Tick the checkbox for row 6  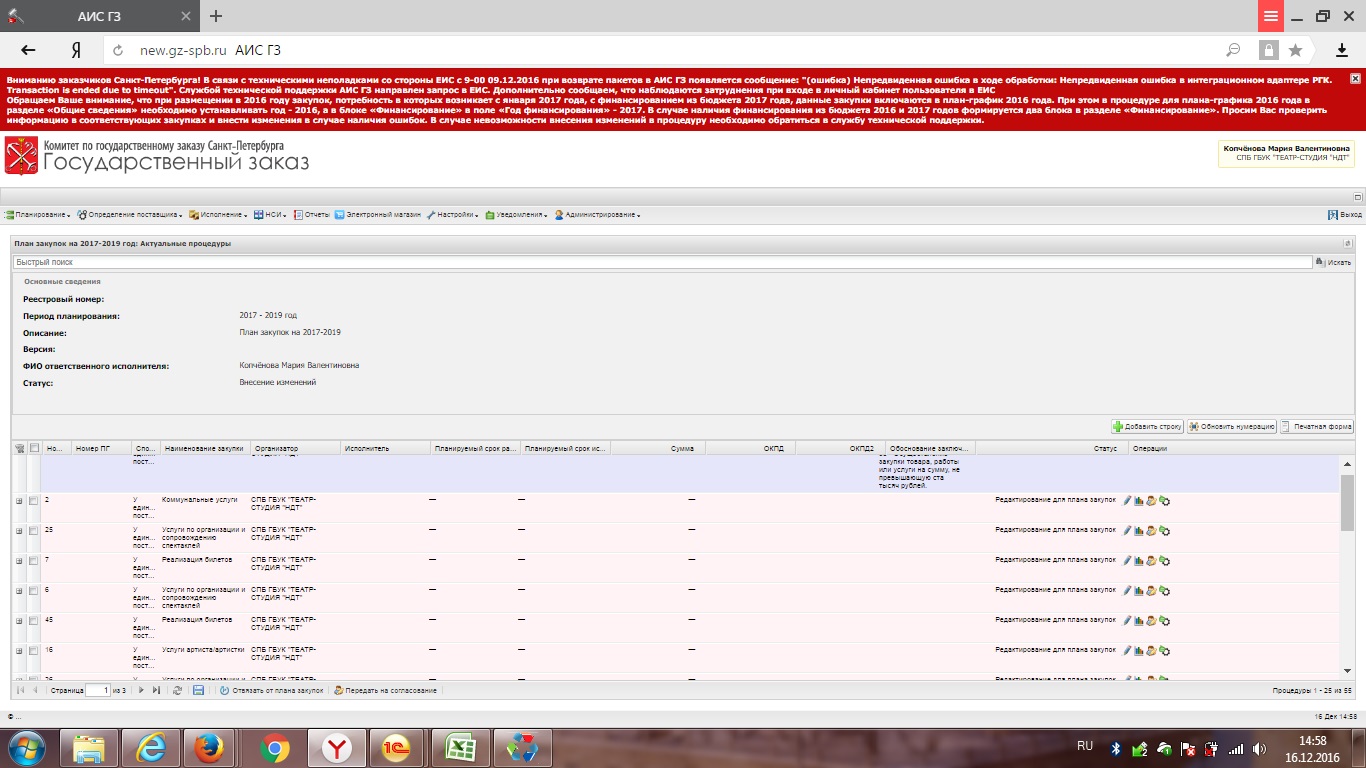pyautogui.click(x=34, y=591)
